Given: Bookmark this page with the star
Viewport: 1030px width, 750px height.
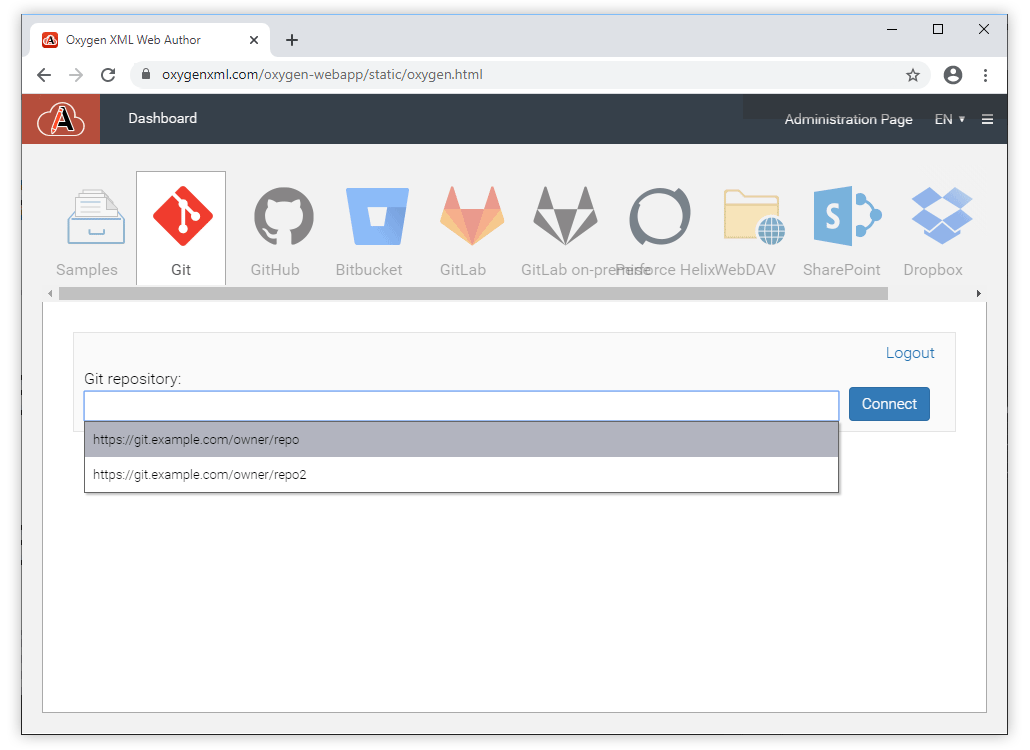Looking at the screenshot, I should pos(913,75).
